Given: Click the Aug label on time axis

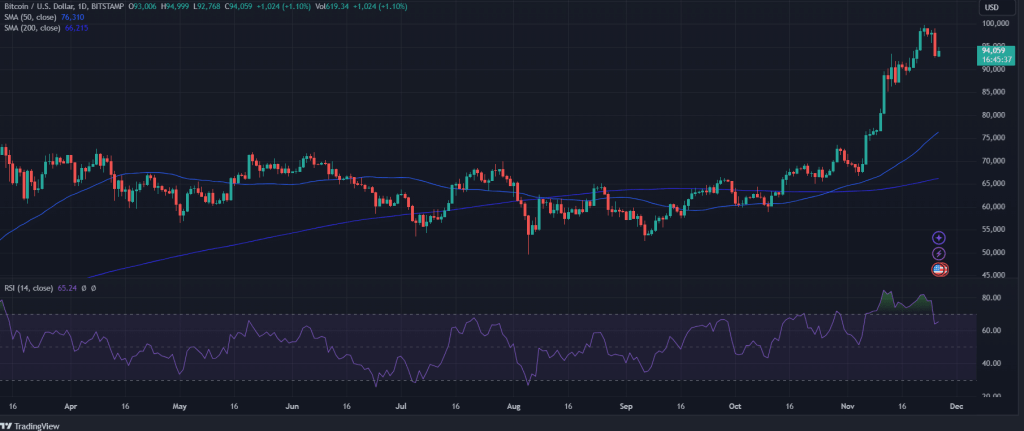Looking at the screenshot, I should [x=514, y=406].
